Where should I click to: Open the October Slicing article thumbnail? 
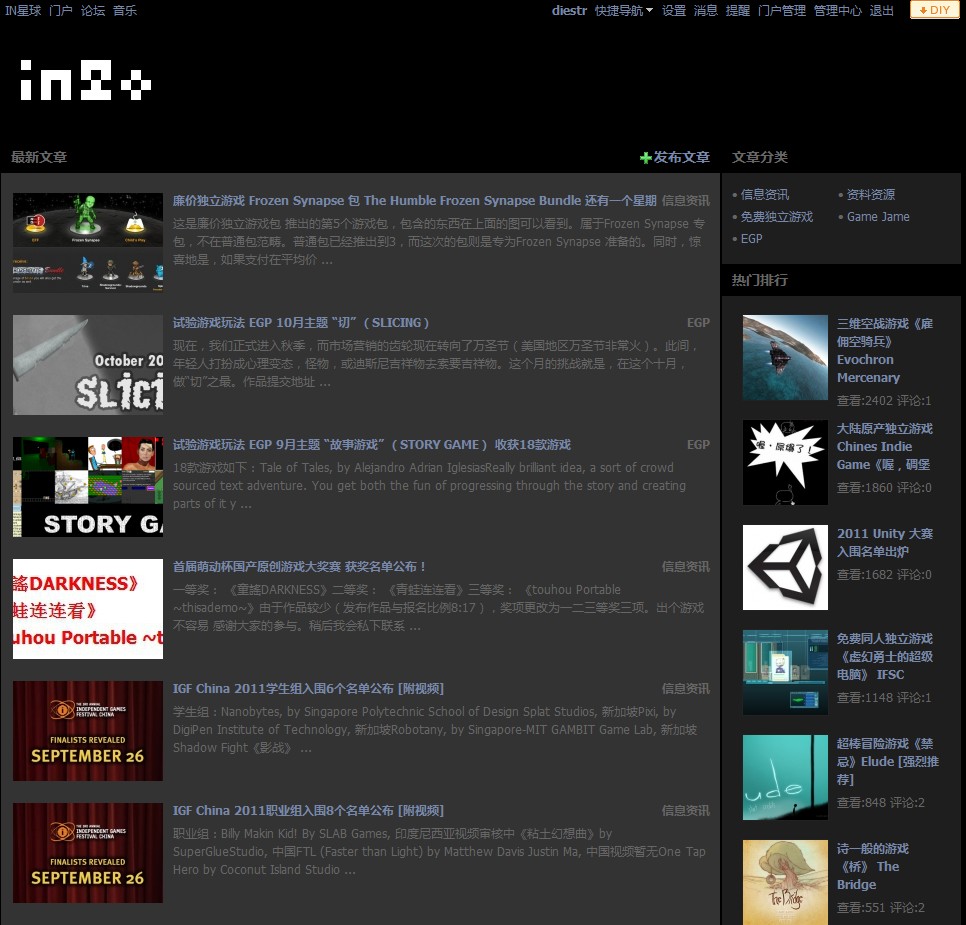(x=88, y=365)
